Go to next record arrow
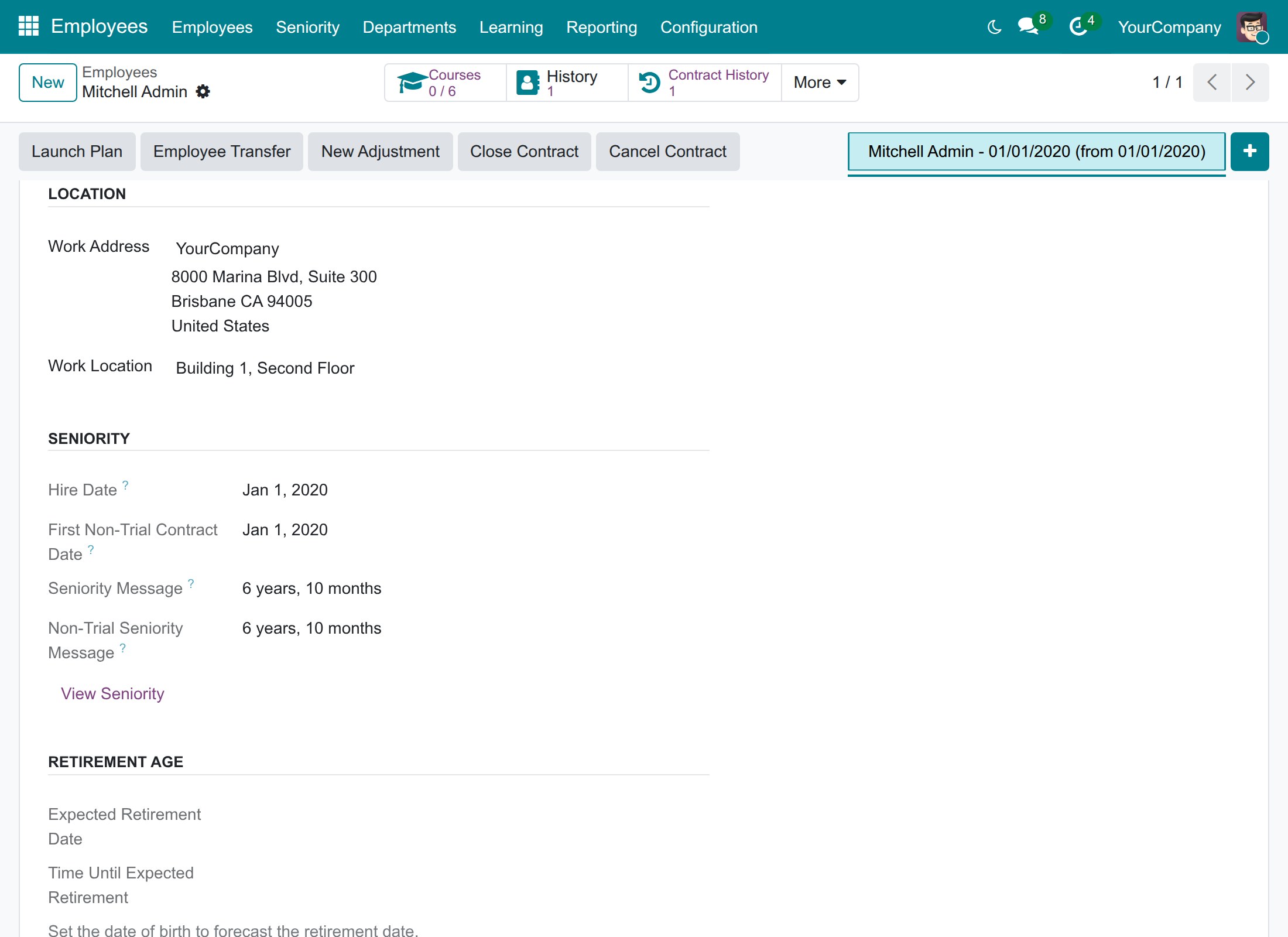The image size is (1288, 937). pos(1250,82)
